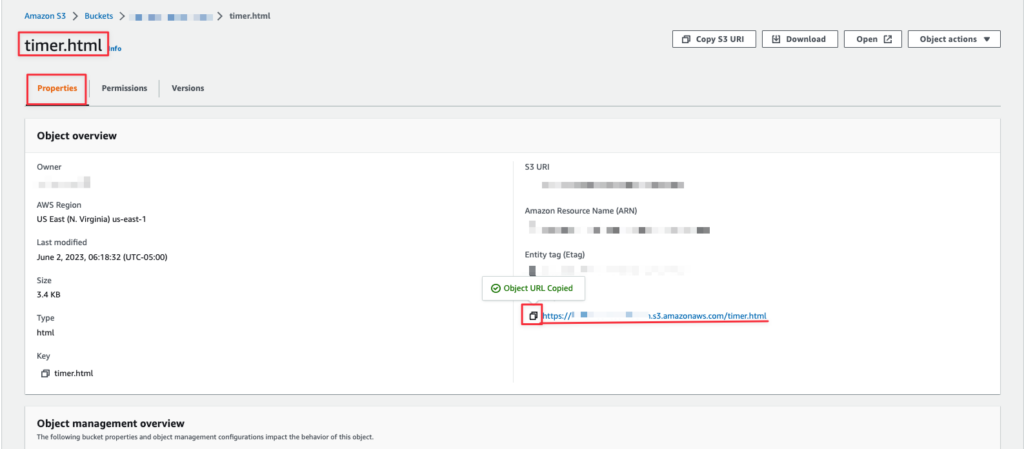The height and width of the screenshot is (449, 1024).
Task: Click the blurred S3 URI value
Action: 613,185
